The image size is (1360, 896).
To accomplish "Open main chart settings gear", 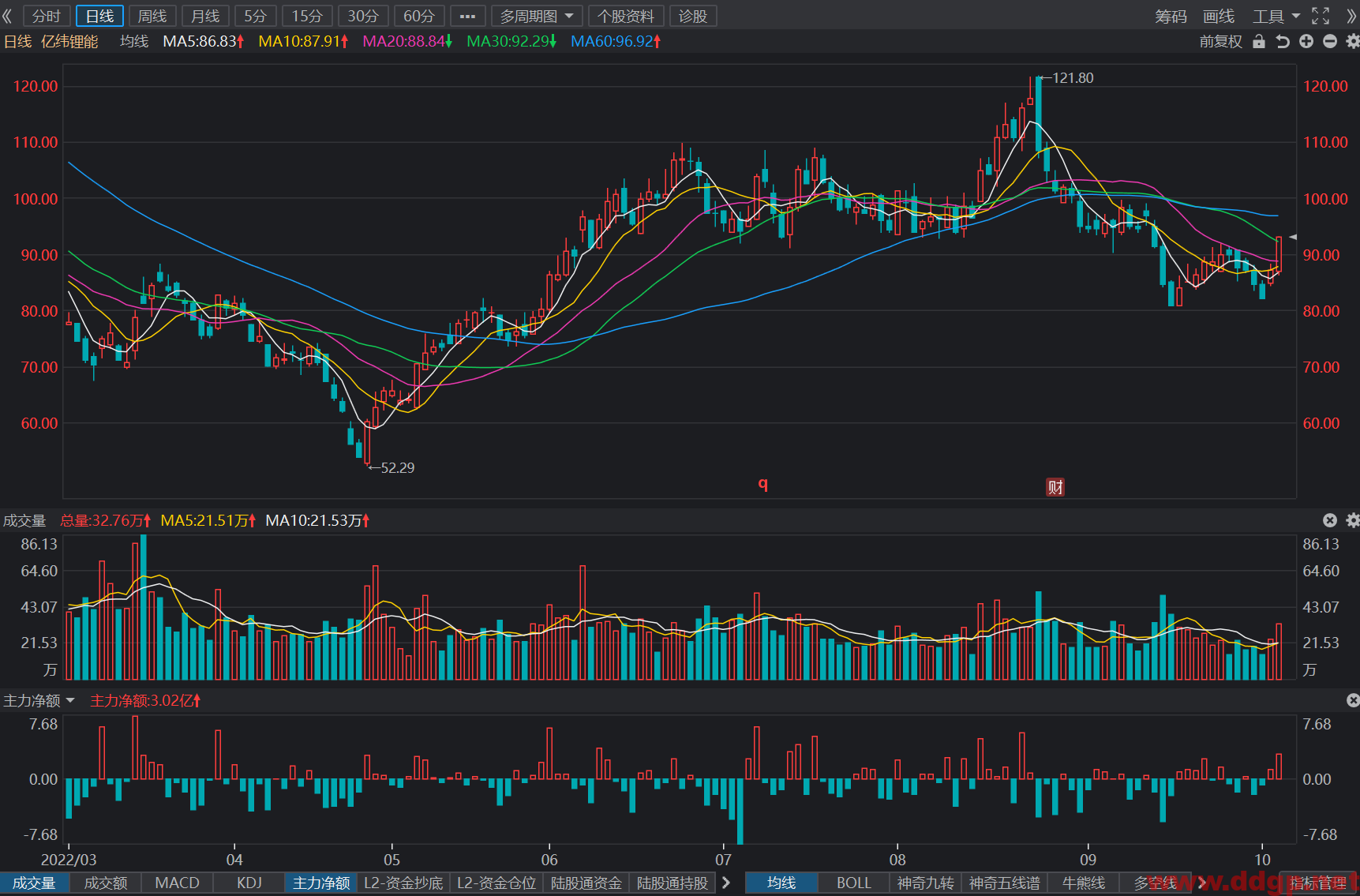I will pos(1352,41).
